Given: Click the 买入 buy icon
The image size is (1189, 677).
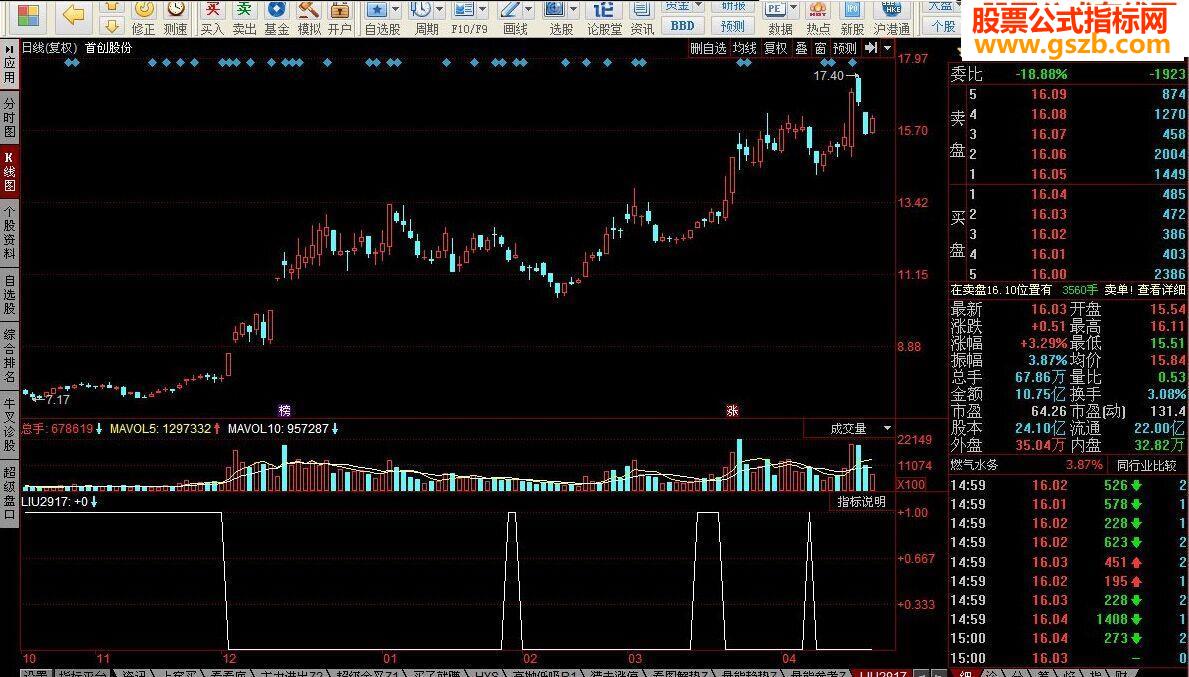Looking at the screenshot, I should coord(212,18).
